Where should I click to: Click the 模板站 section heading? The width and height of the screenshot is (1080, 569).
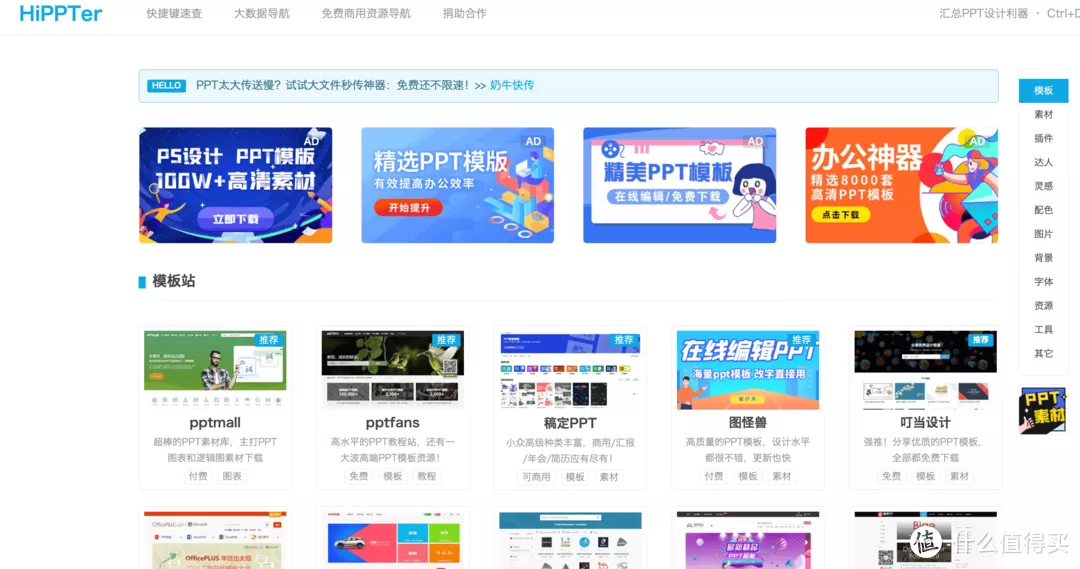[x=174, y=281]
